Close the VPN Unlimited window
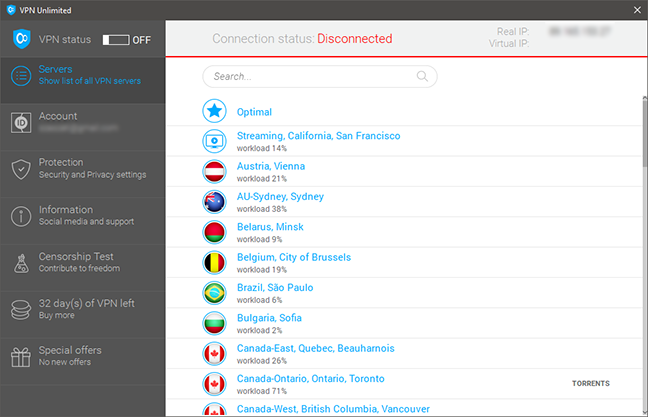 coord(637,10)
